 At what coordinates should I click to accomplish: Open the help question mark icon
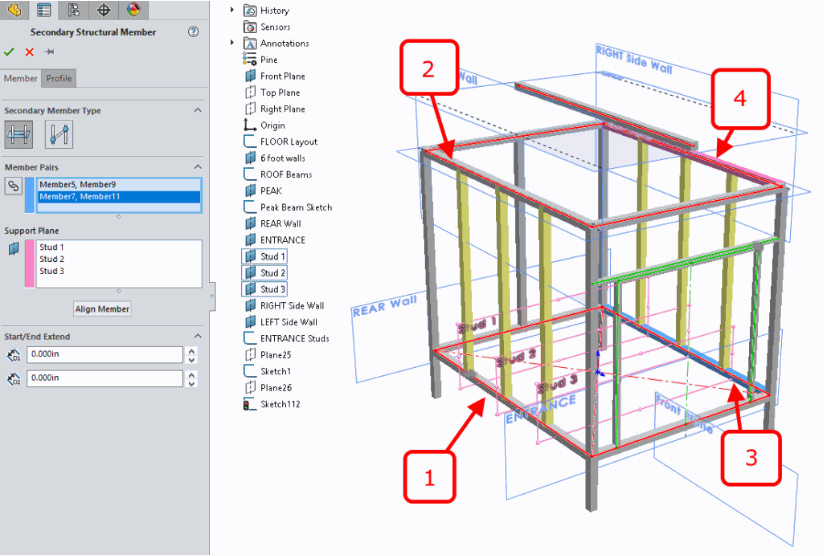pyautogui.click(x=193, y=32)
